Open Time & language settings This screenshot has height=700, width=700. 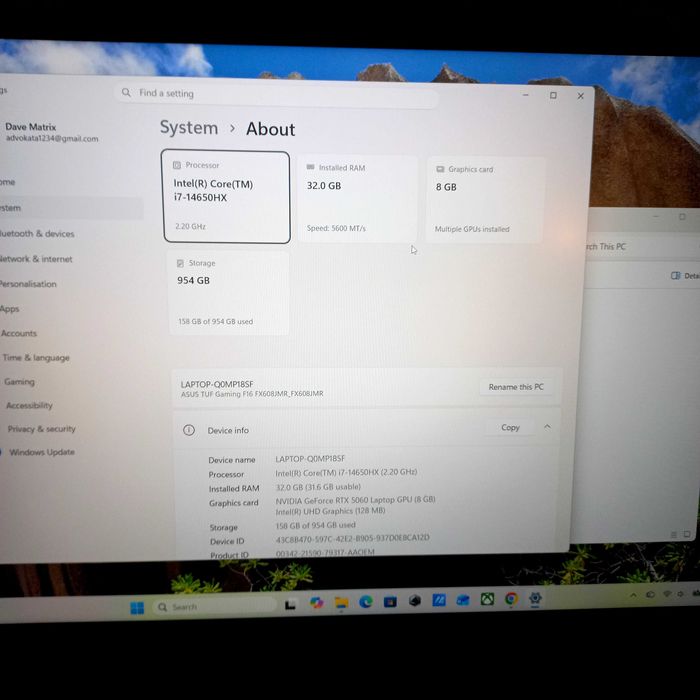(36, 358)
